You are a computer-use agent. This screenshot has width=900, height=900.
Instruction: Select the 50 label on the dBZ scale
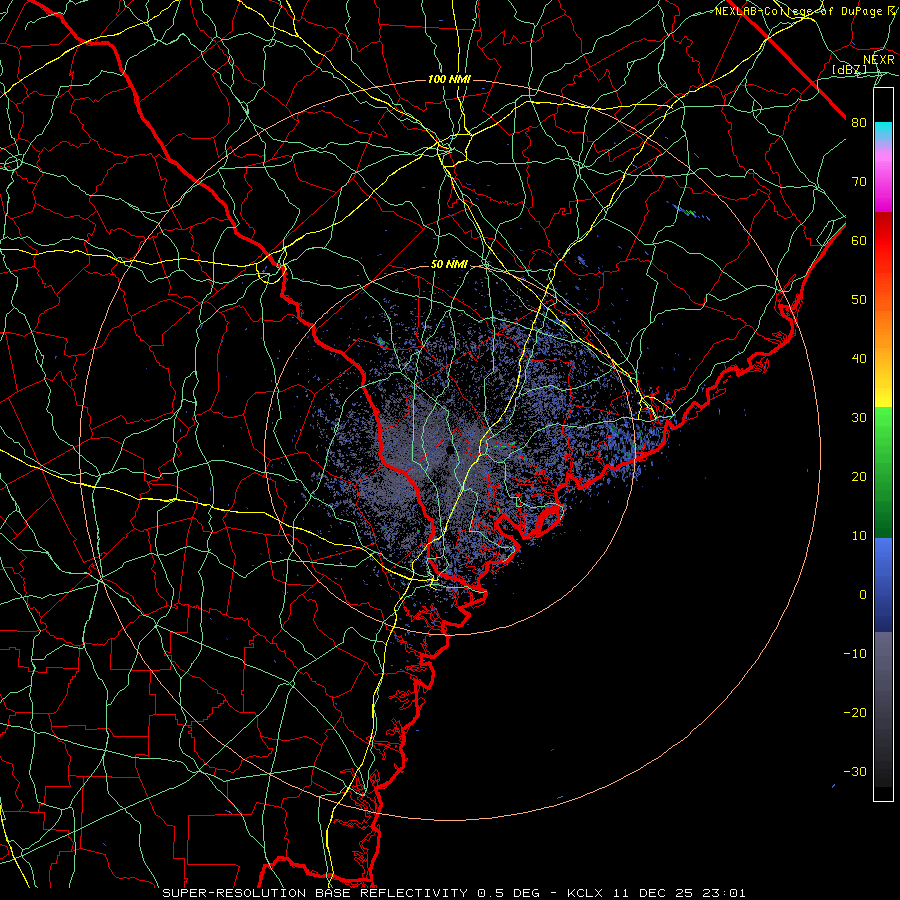[x=859, y=300]
